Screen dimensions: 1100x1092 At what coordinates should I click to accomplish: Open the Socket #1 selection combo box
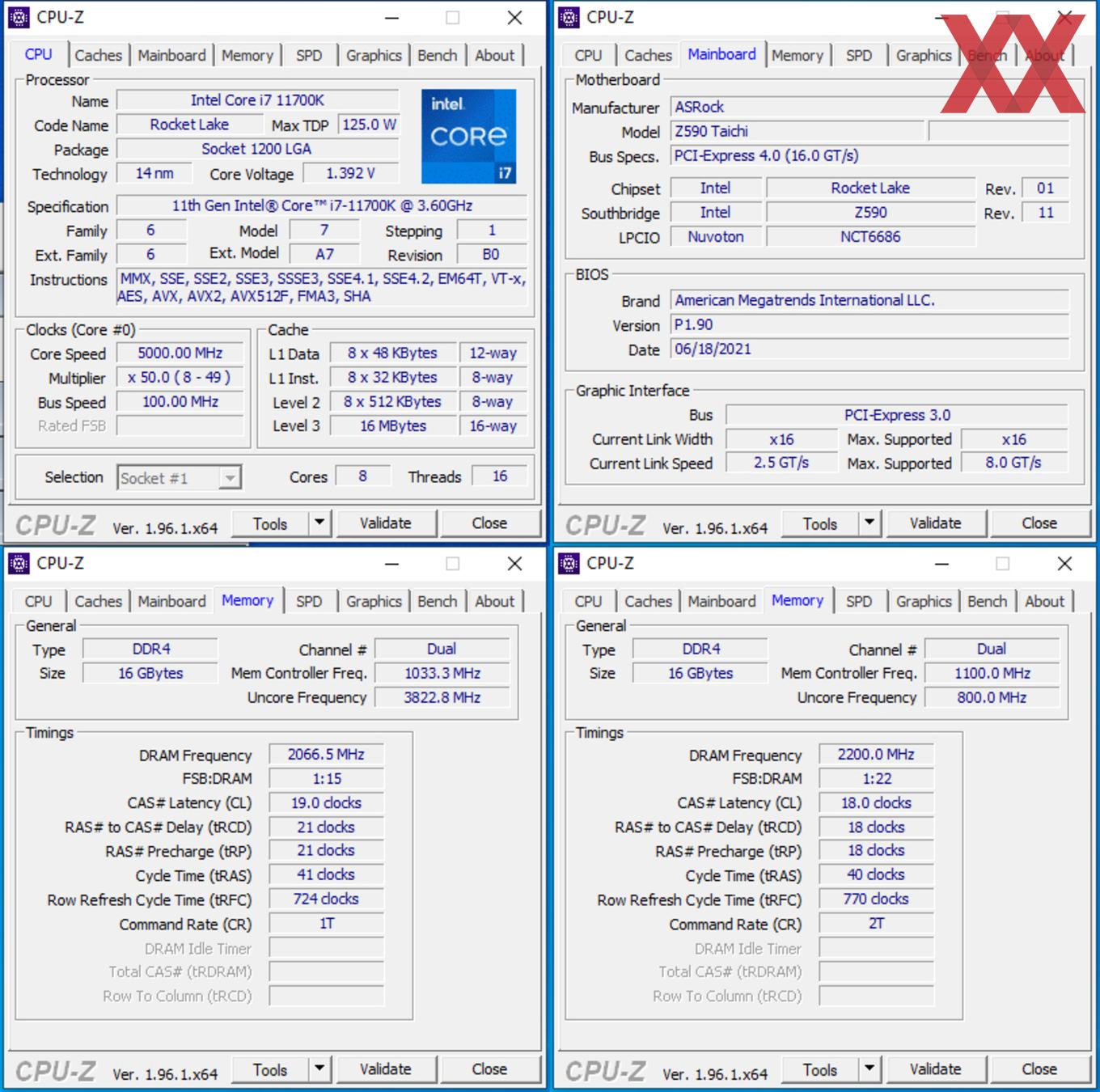pos(180,478)
